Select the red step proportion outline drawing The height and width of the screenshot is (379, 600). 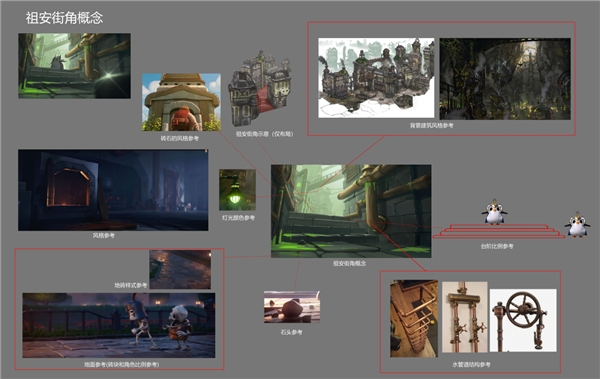click(x=499, y=232)
